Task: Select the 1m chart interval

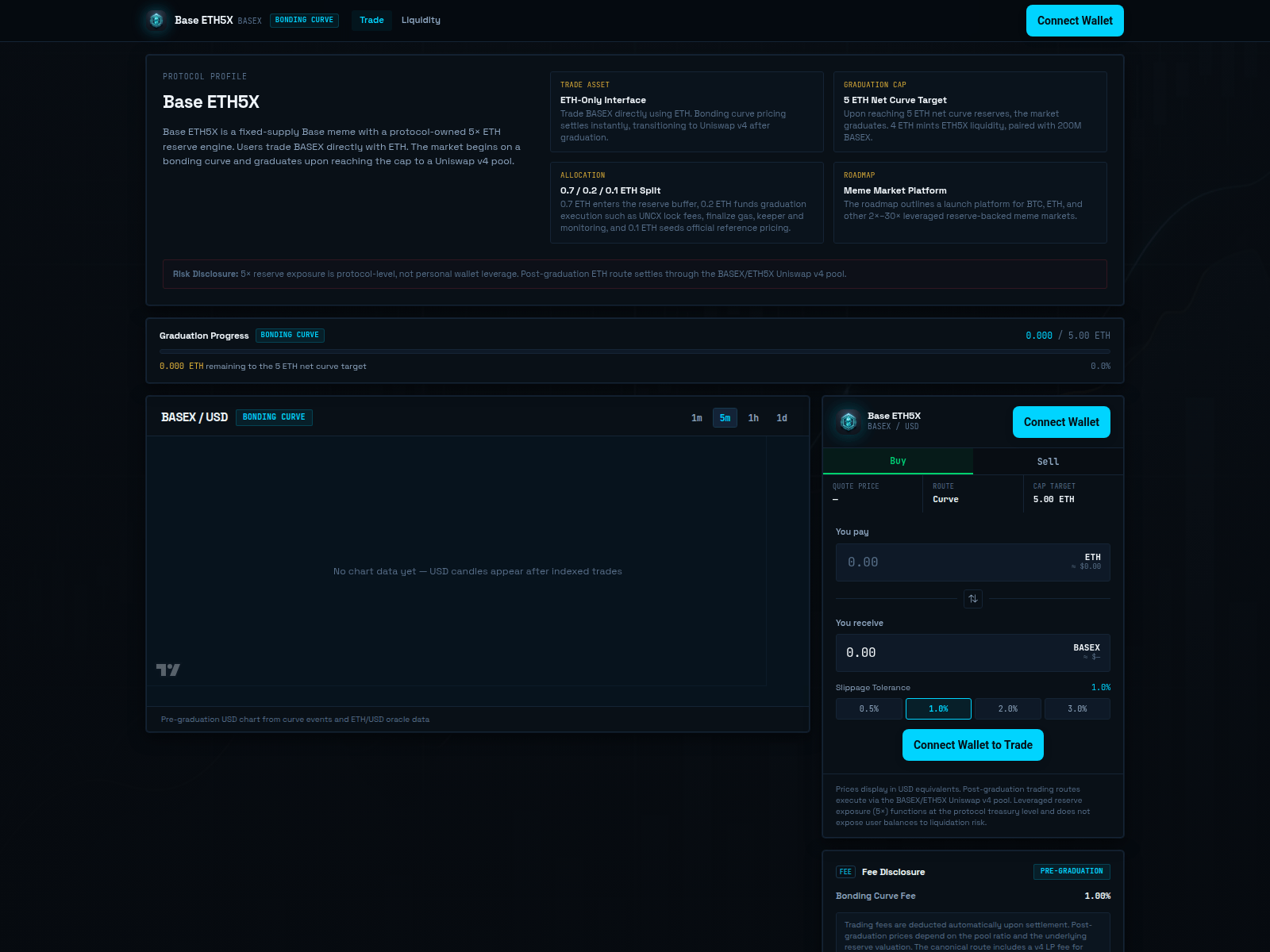Action: click(x=697, y=418)
